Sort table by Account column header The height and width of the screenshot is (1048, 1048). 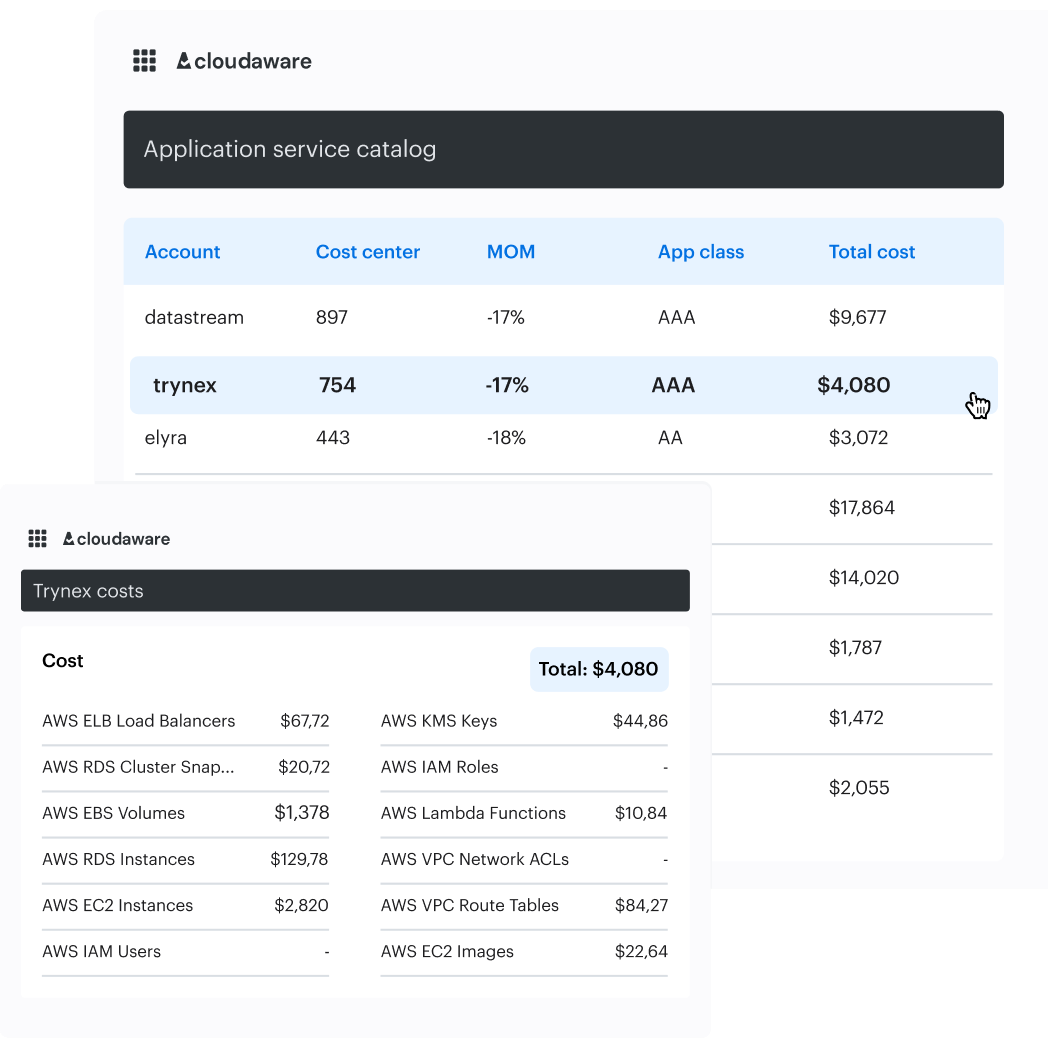click(182, 252)
